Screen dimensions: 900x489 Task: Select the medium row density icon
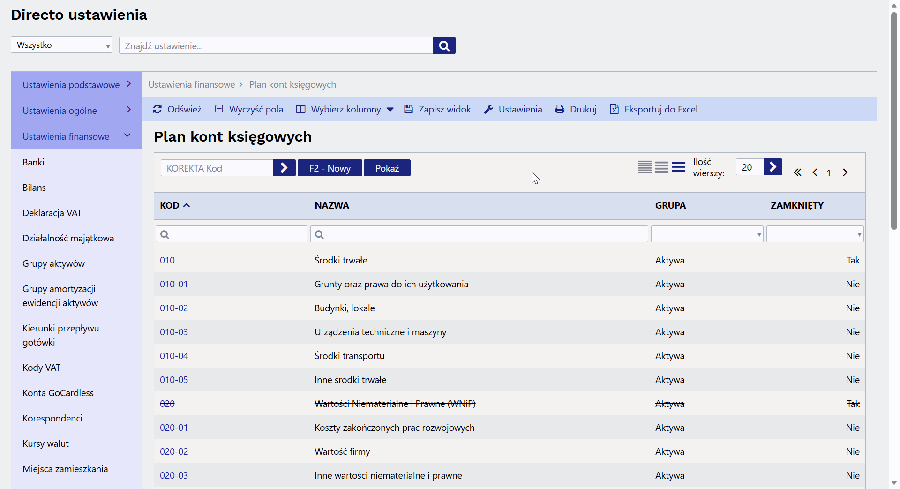click(x=661, y=167)
